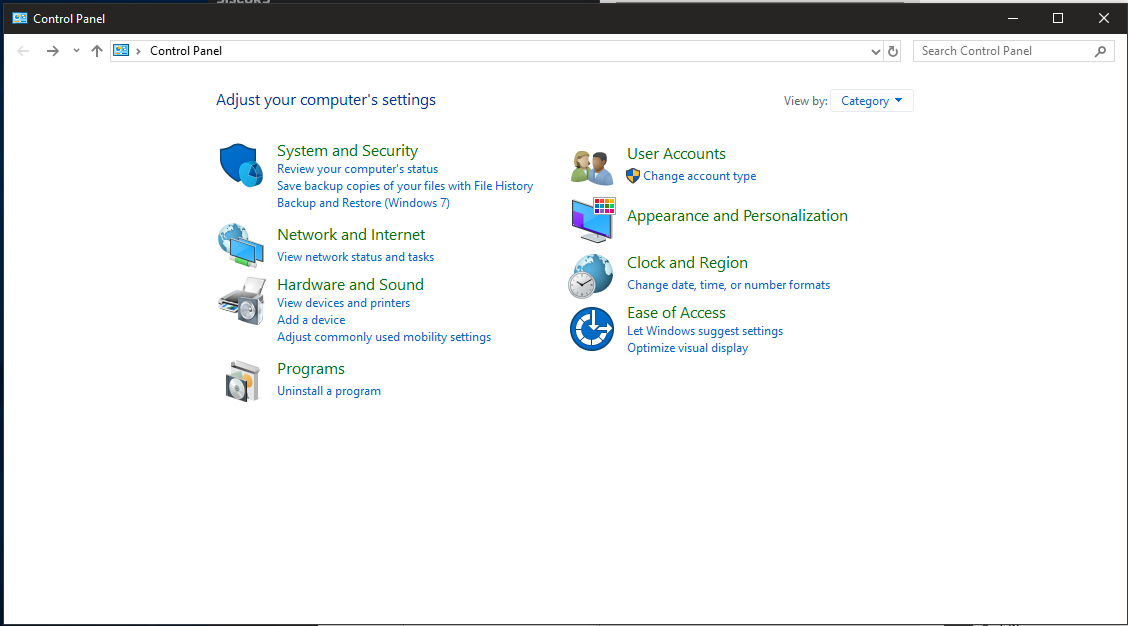1128x626 pixels.
Task: Go up one level with the up arrow
Action: tap(97, 51)
